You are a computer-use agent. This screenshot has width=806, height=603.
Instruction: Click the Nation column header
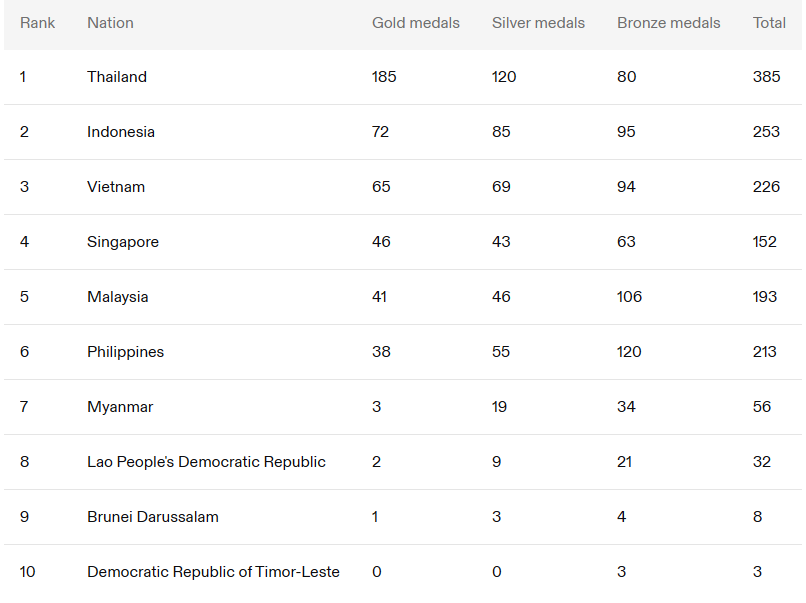coord(110,23)
